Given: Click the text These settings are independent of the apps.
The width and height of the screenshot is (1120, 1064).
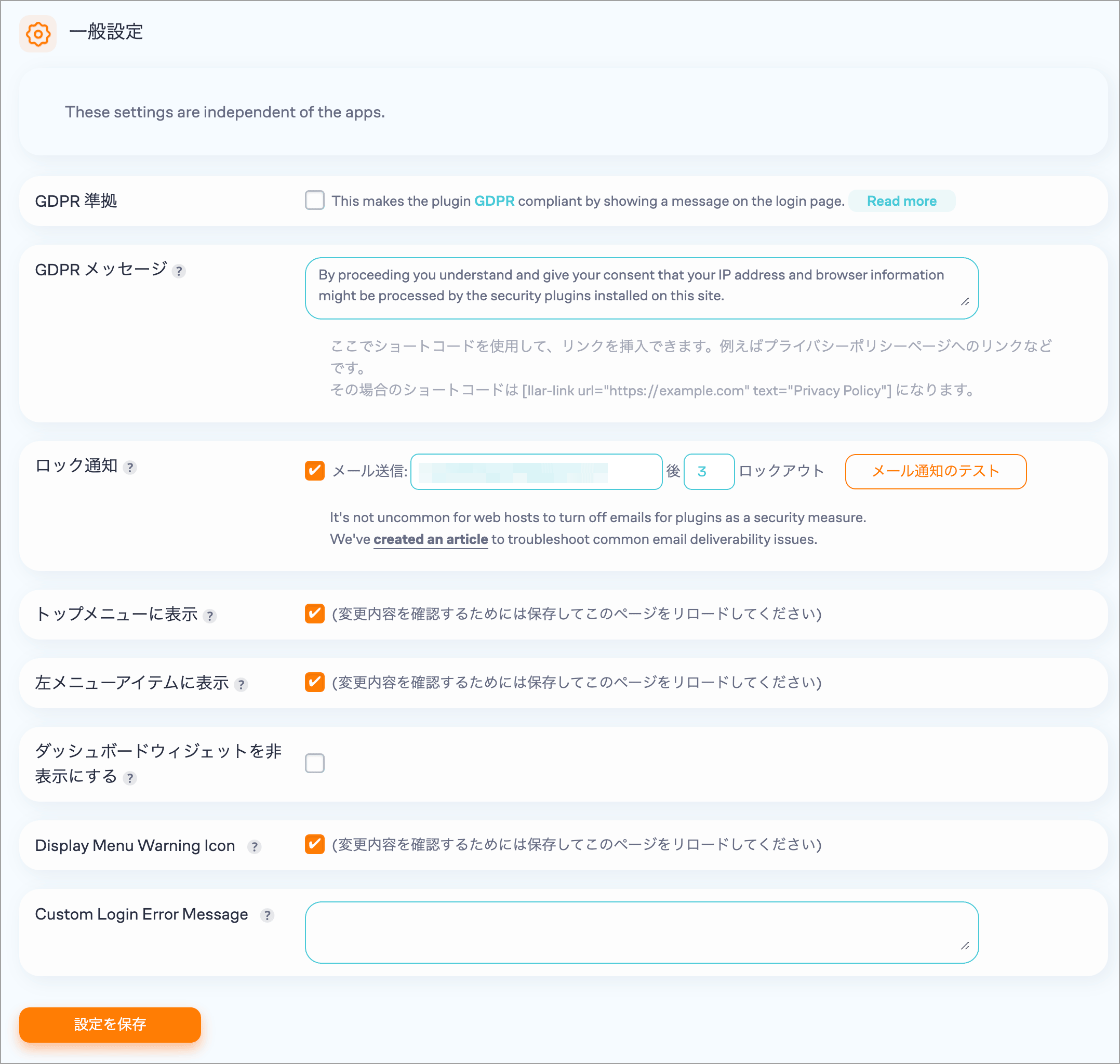Looking at the screenshot, I should point(224,112).
